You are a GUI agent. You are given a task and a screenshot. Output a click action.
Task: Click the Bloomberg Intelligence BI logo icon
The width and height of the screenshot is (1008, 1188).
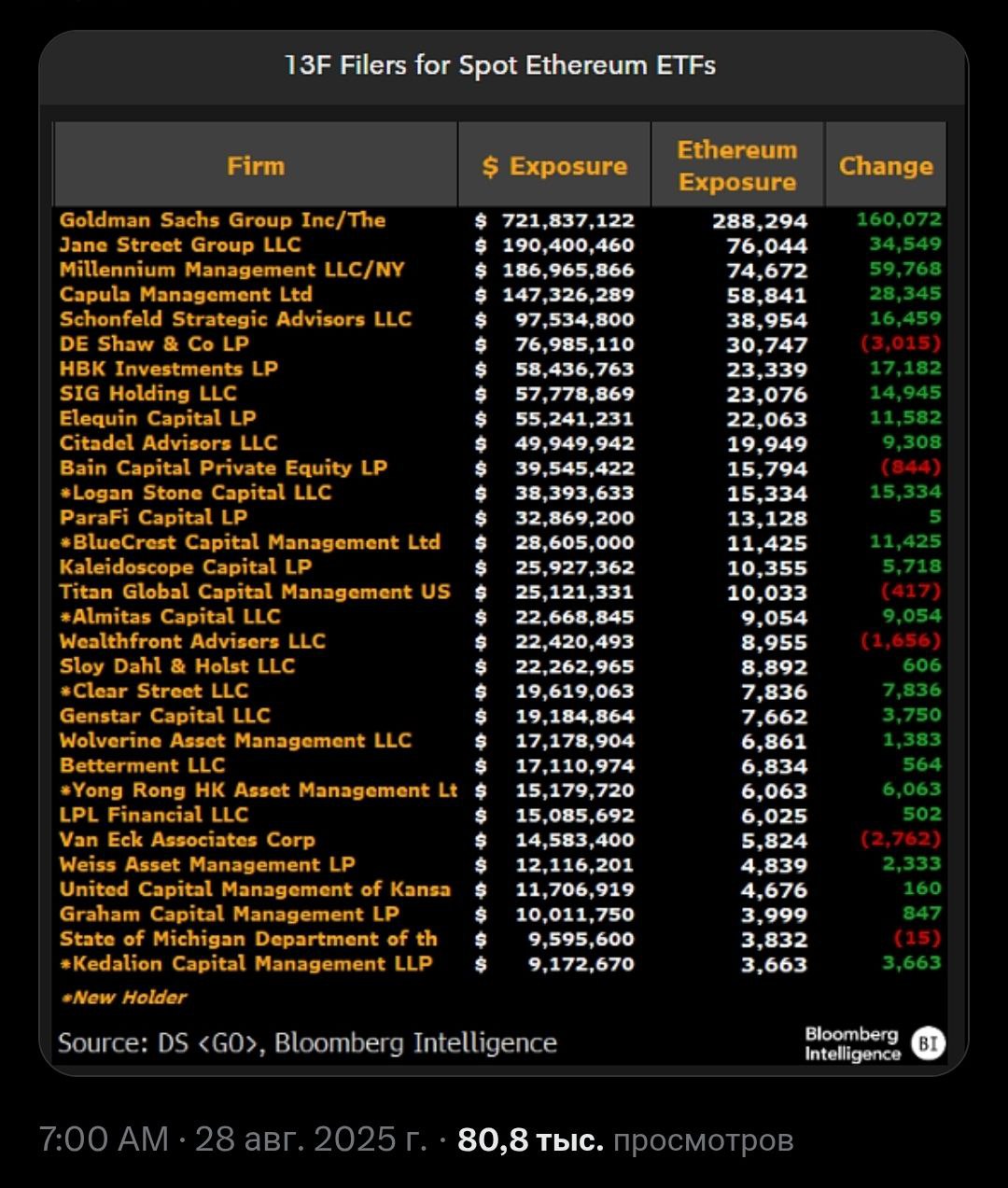click(x=929, y=1042)
